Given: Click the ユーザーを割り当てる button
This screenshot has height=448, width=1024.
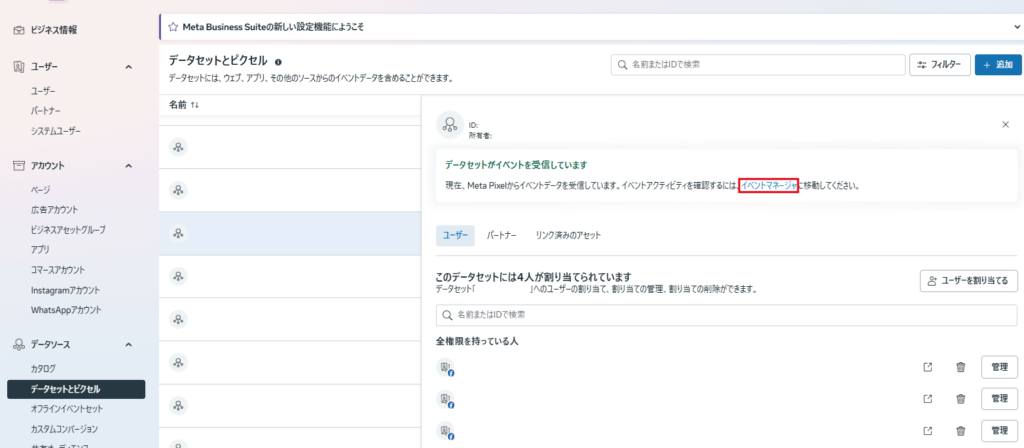Looking at the screenshot, I should click(969, 281).
